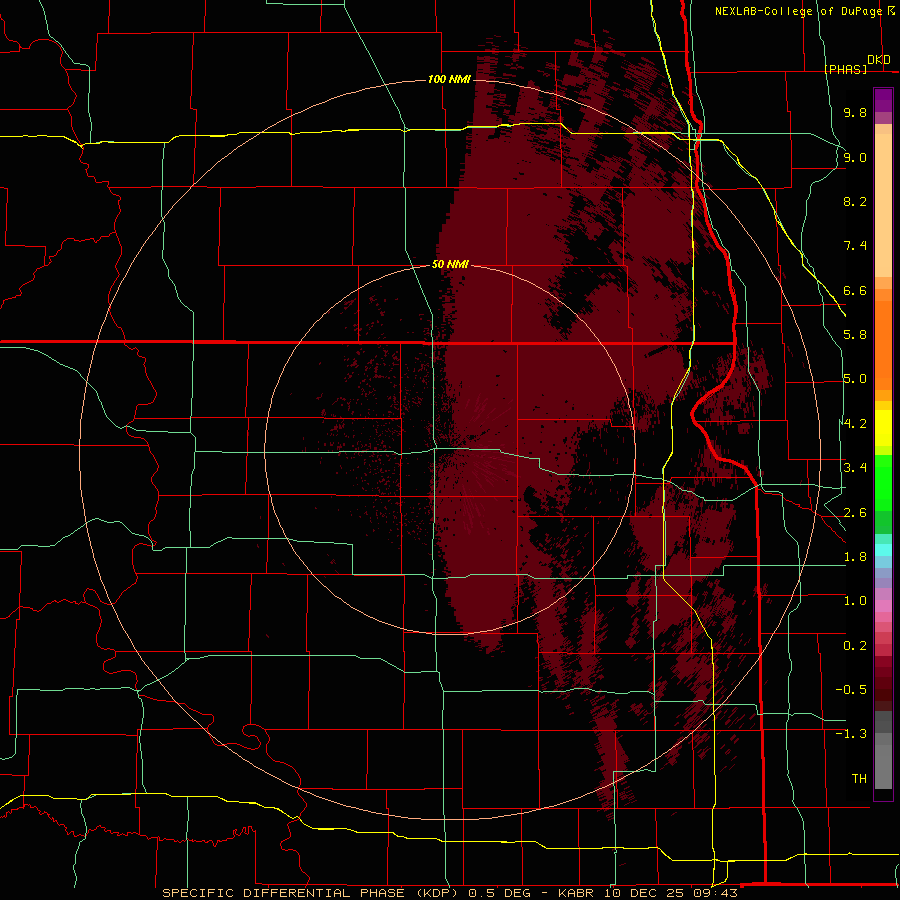900x900 pixels.
Task: Click the [PHAS] legend label
Action: (x=845, y=69)
